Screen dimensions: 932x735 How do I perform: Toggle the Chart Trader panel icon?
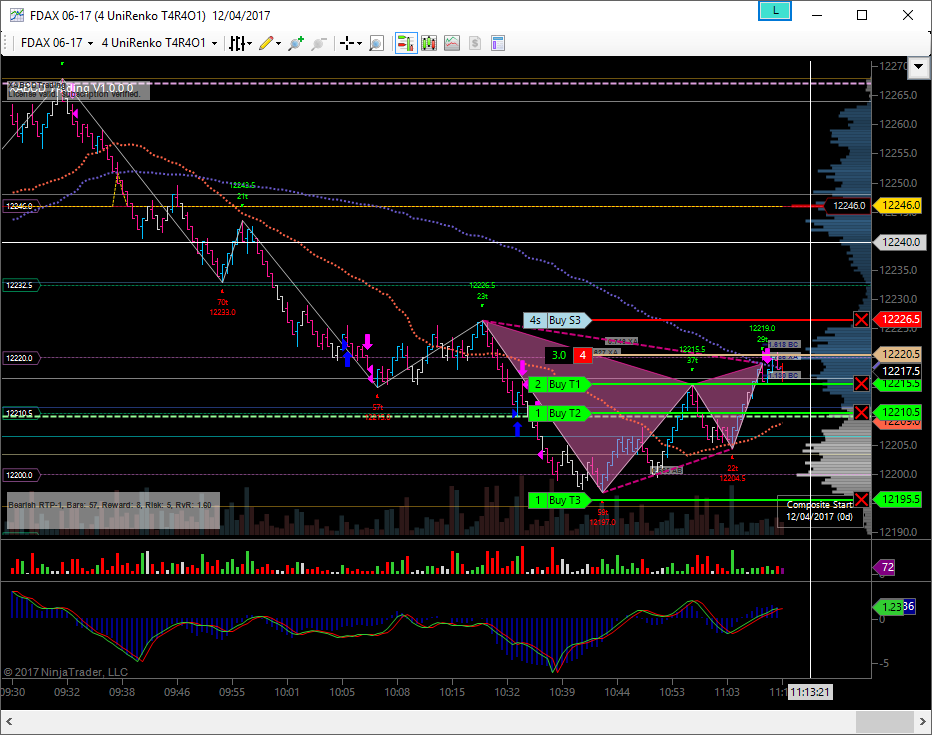click(x=406, y=43)
